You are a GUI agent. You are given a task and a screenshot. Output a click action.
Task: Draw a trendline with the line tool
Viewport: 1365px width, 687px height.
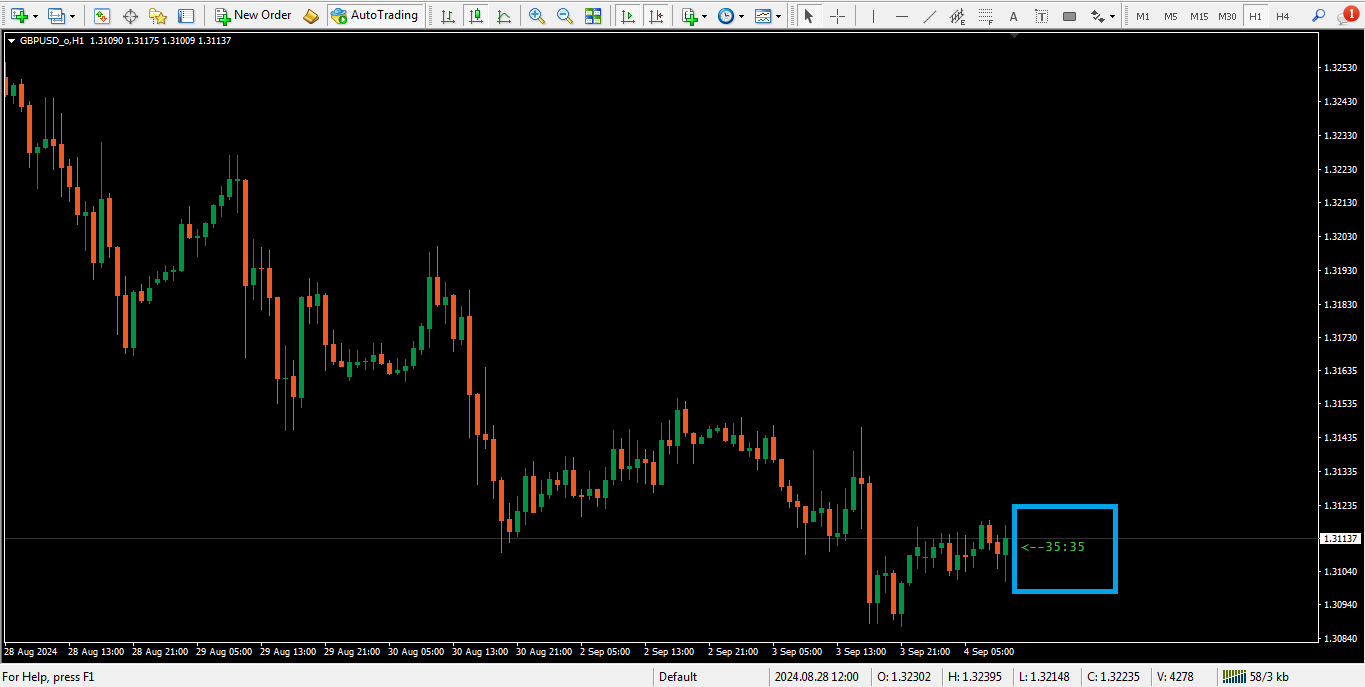pos(929,16)
